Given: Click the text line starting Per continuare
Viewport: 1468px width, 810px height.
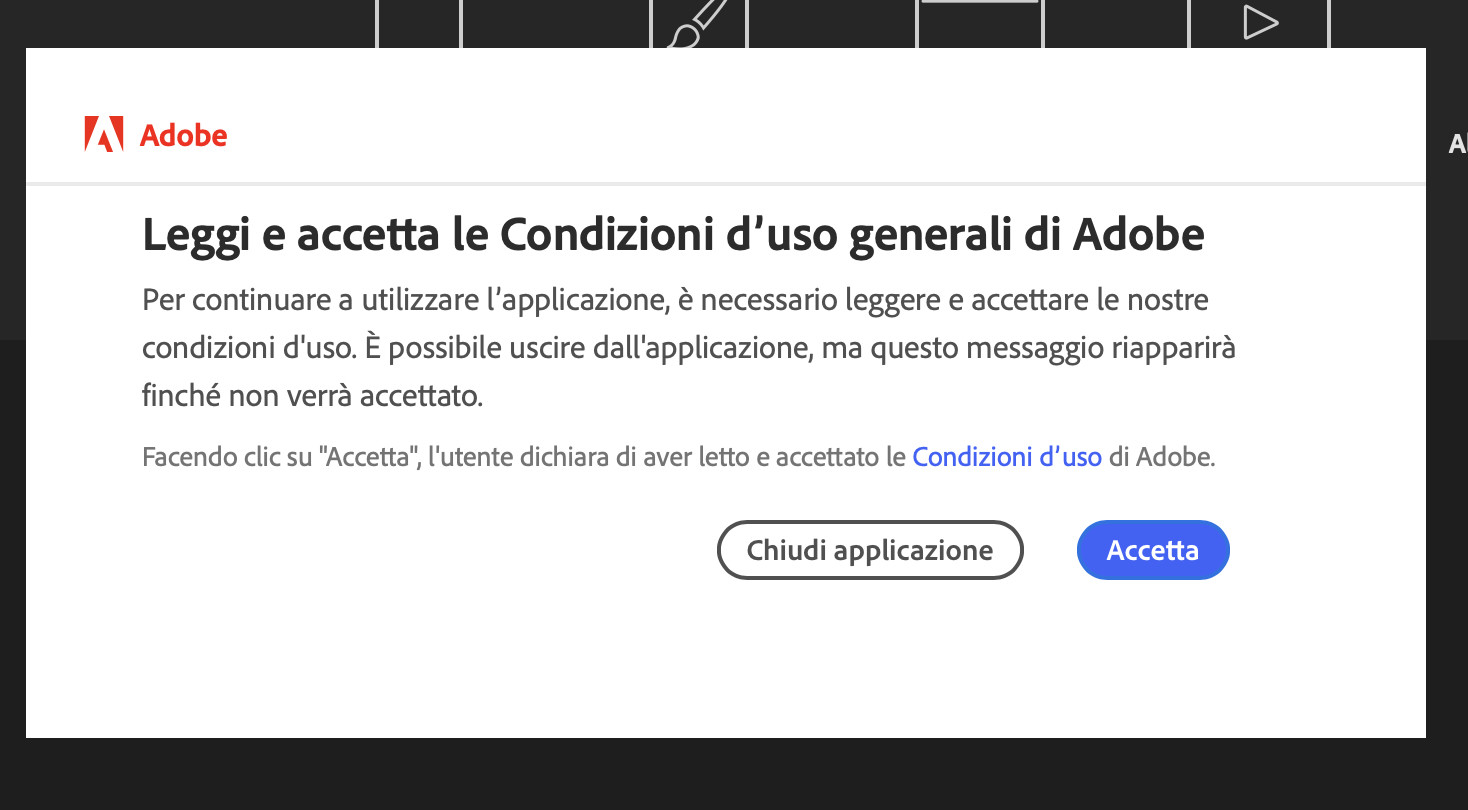Looking at the screenshot, I should 675,299.
